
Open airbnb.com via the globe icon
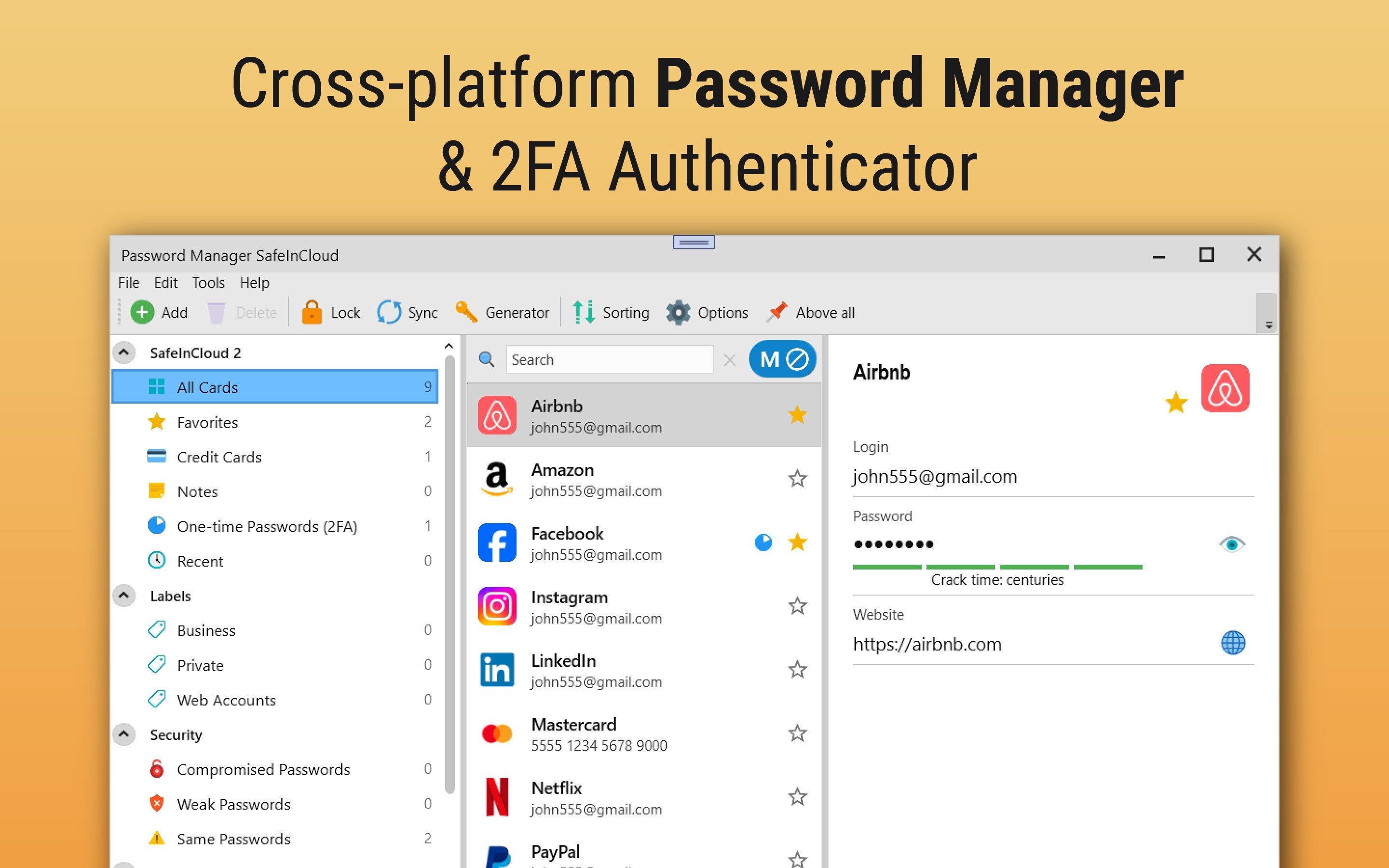click(1232, 643)
